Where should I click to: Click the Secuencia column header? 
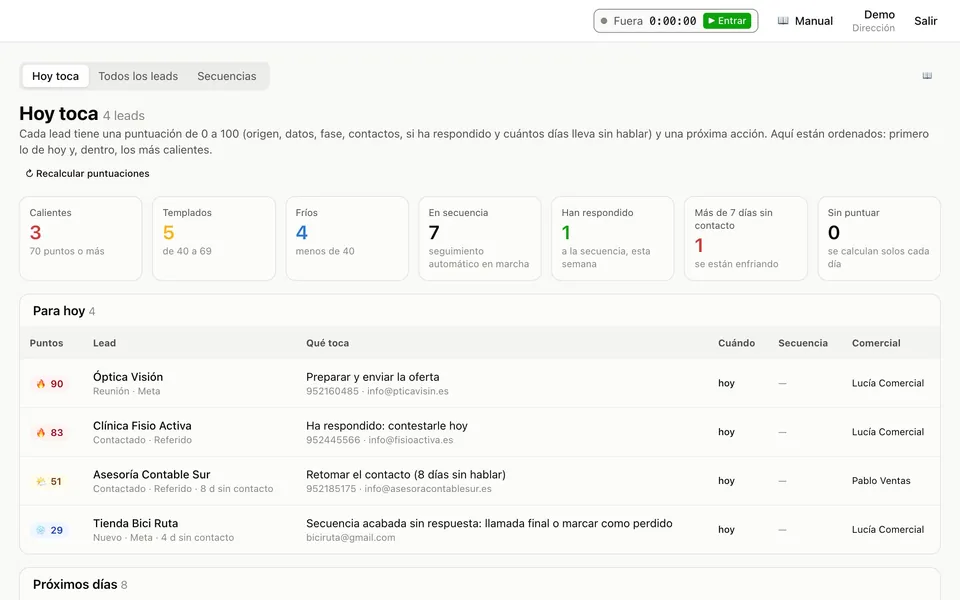[x=803, y=343]
